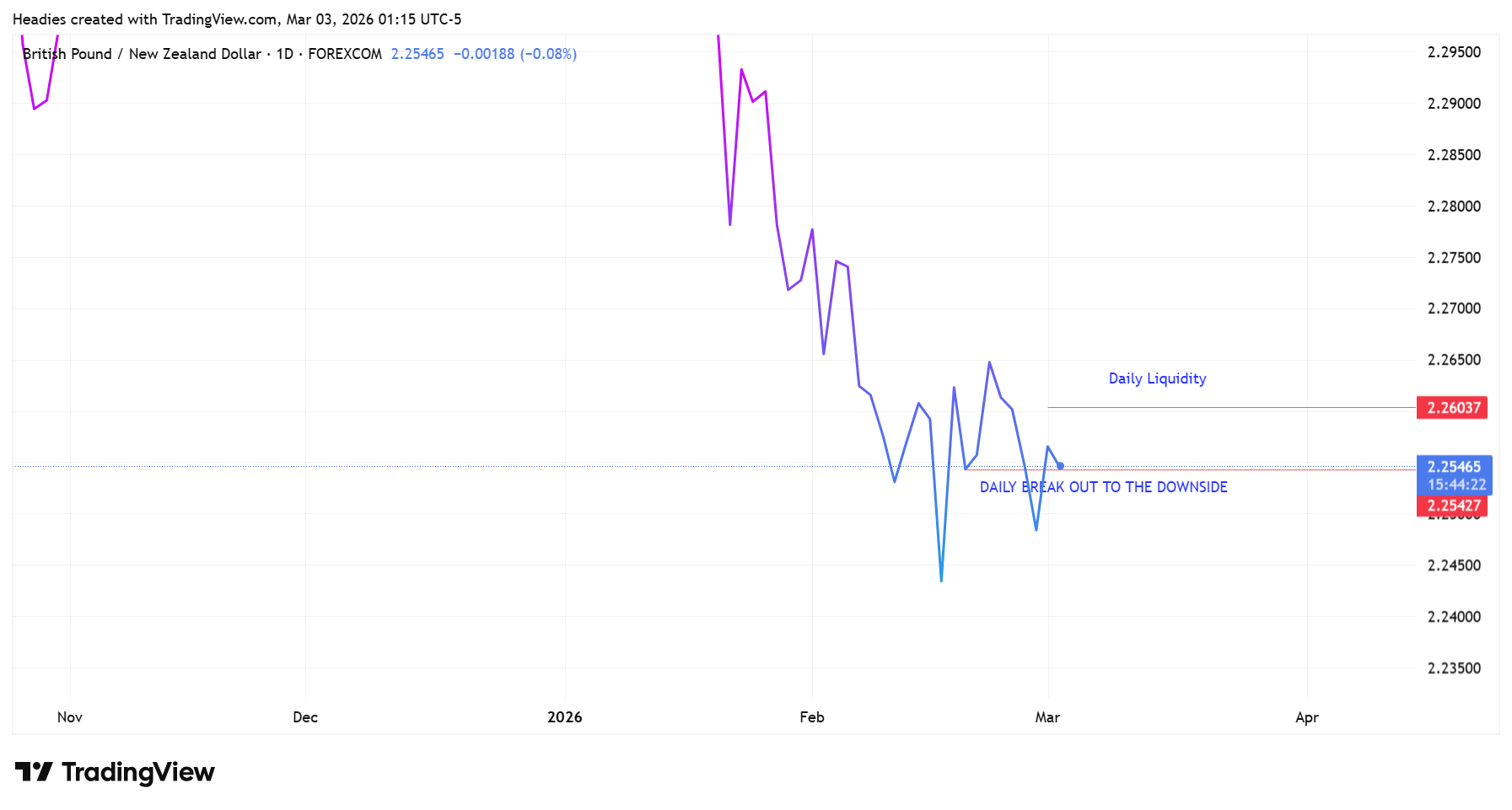Click the TradingView wordmark text
Viewport: 1512px width, 810px height.
(x=138, y=772)
